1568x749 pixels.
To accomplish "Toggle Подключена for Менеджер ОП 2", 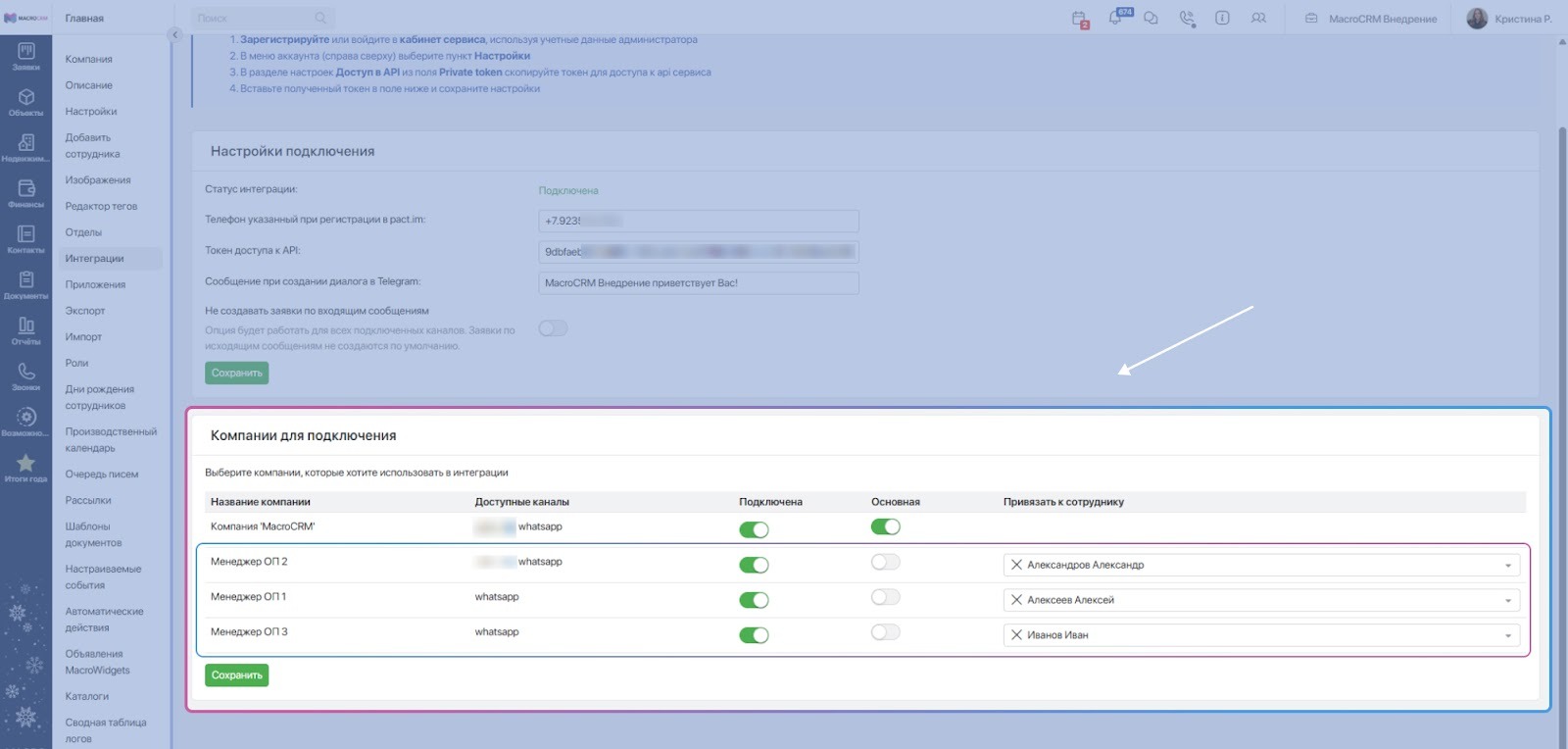I will pos(754,565).
